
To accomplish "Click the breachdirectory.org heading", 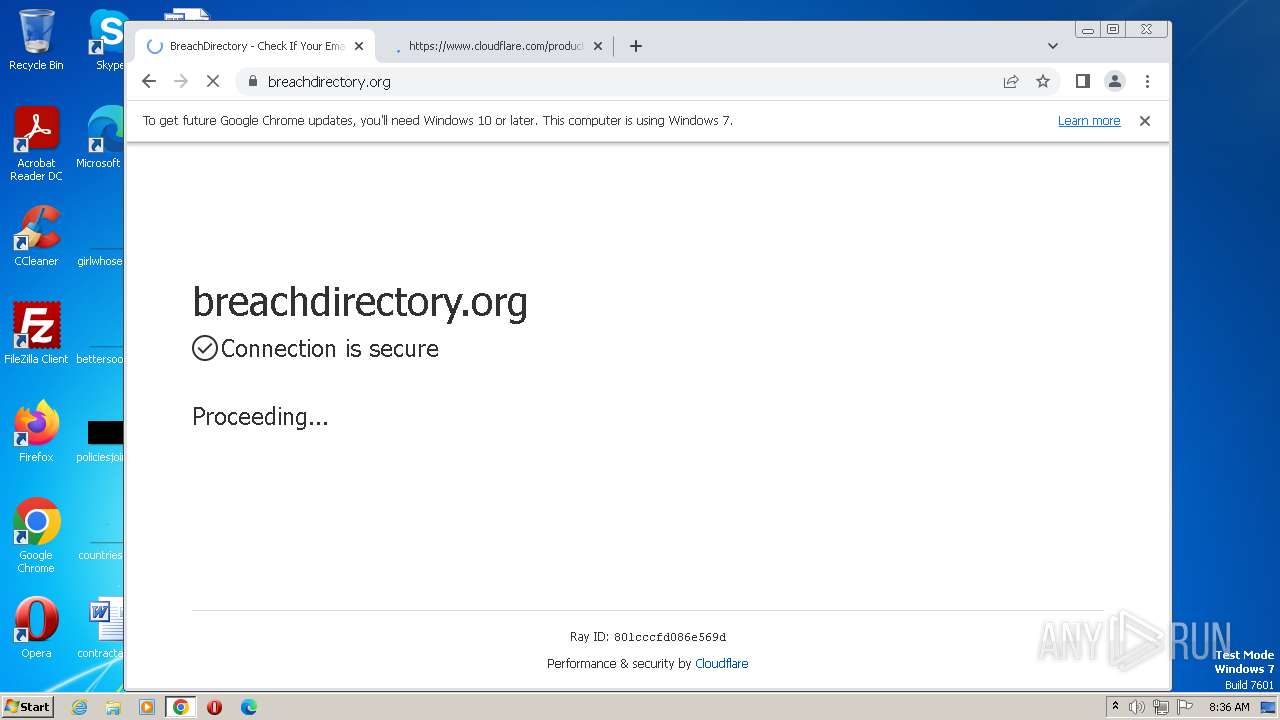I will (x=360, y=301).
